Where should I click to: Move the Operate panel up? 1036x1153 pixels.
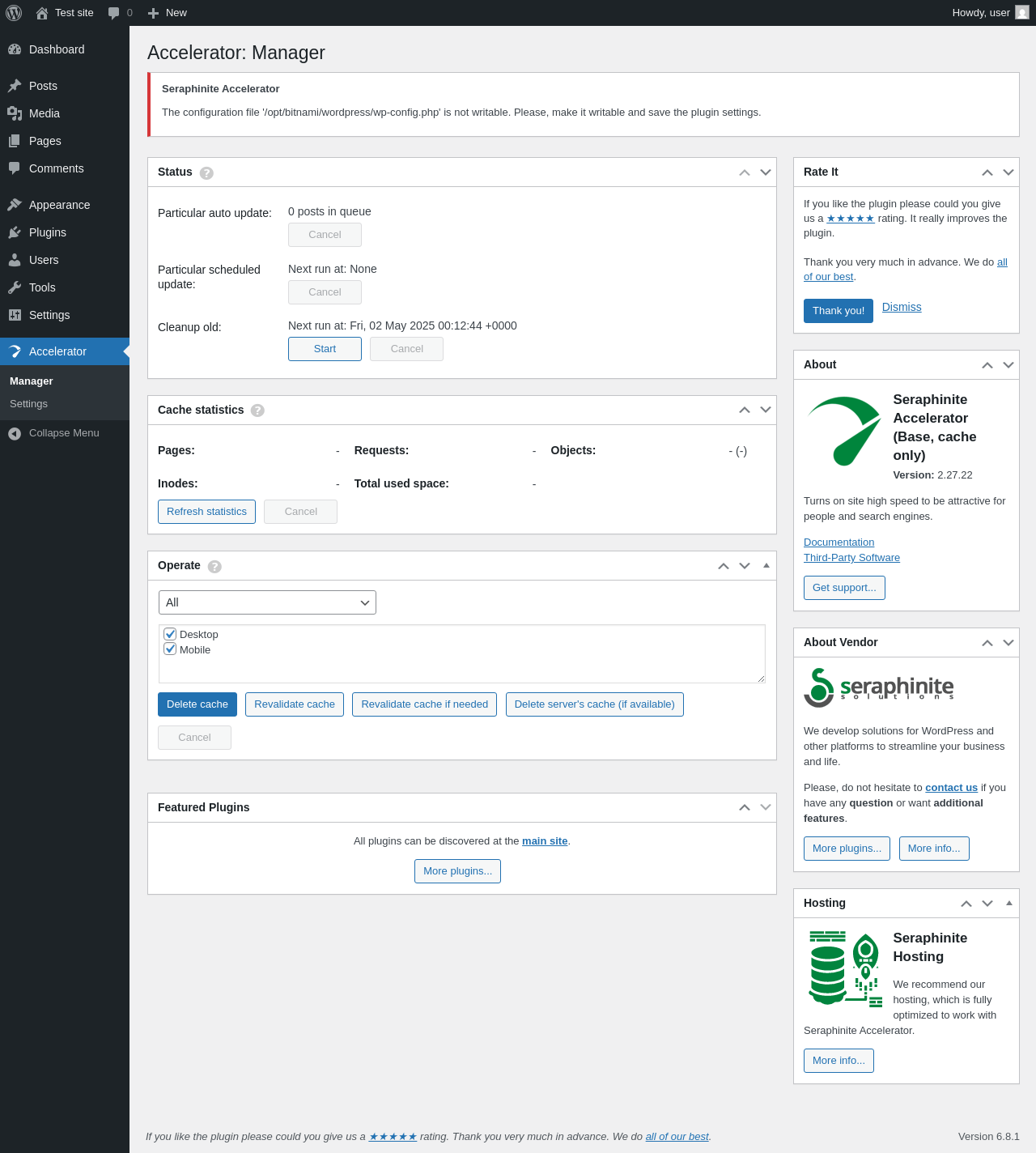point(724,565)
